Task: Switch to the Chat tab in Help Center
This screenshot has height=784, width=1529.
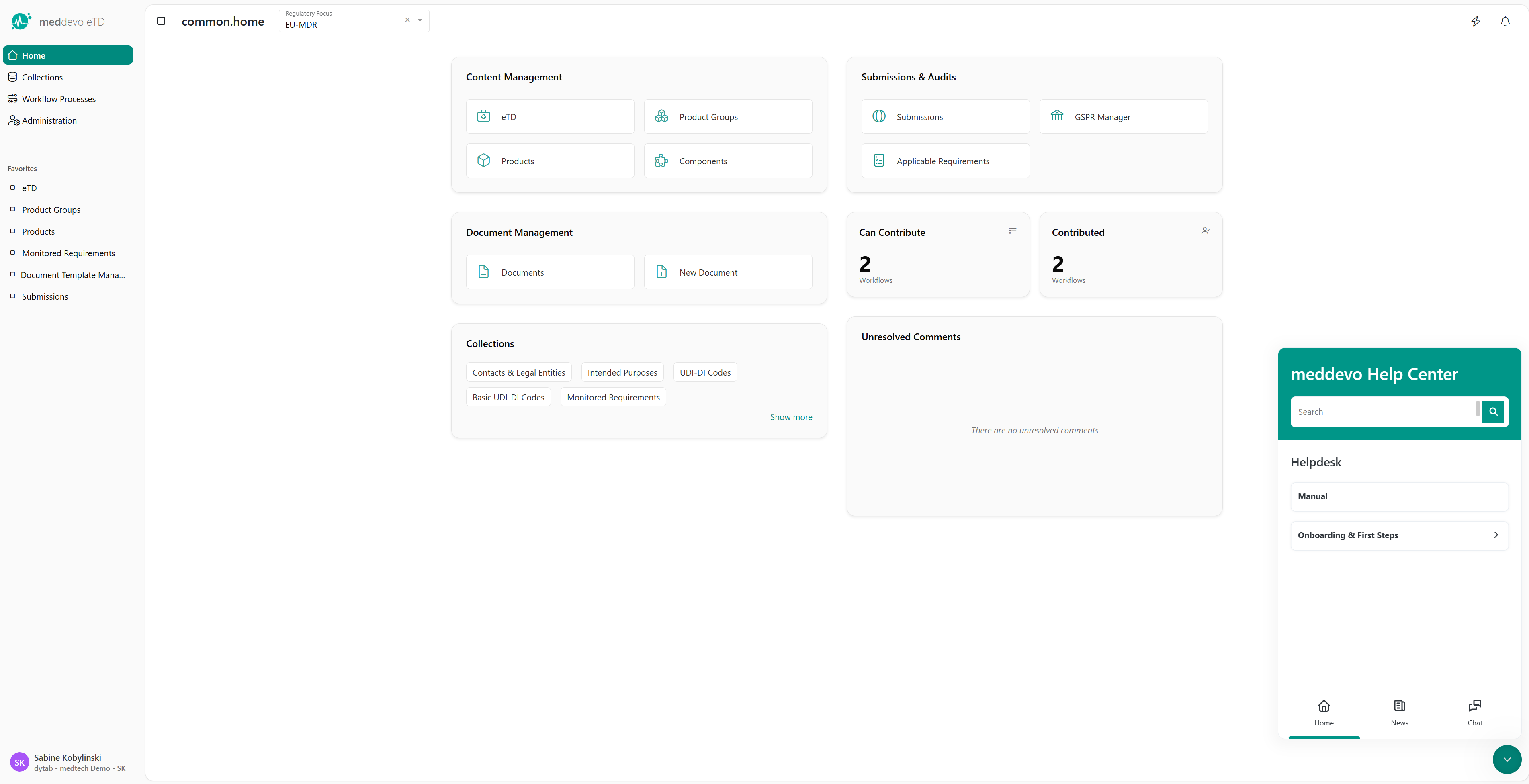Action: coord(1474,712)
